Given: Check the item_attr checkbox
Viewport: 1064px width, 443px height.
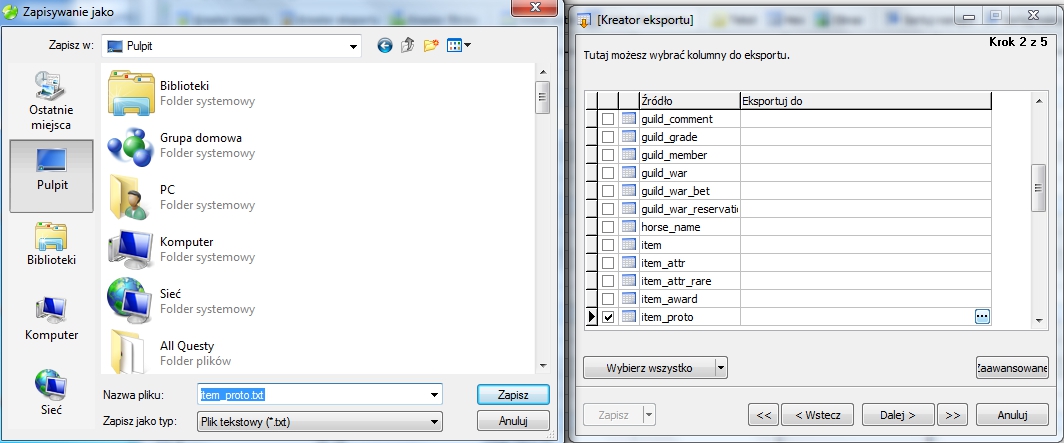Looking at the screenshot, I should point(608,263).
